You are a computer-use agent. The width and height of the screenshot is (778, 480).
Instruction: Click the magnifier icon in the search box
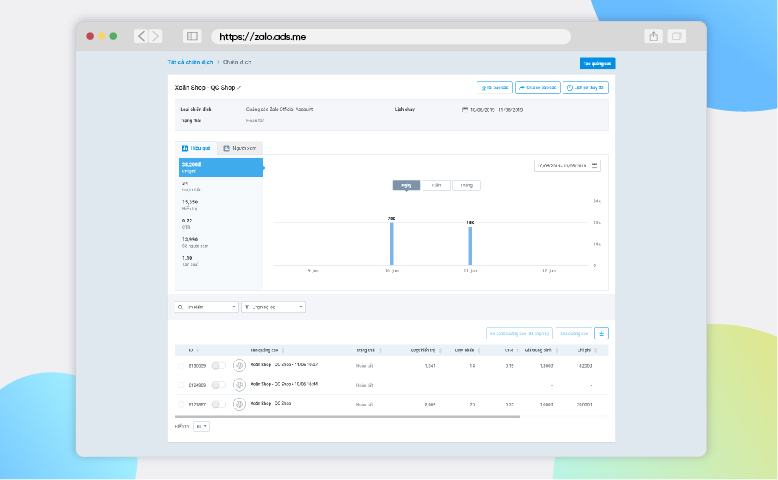(x=181, y=307)
